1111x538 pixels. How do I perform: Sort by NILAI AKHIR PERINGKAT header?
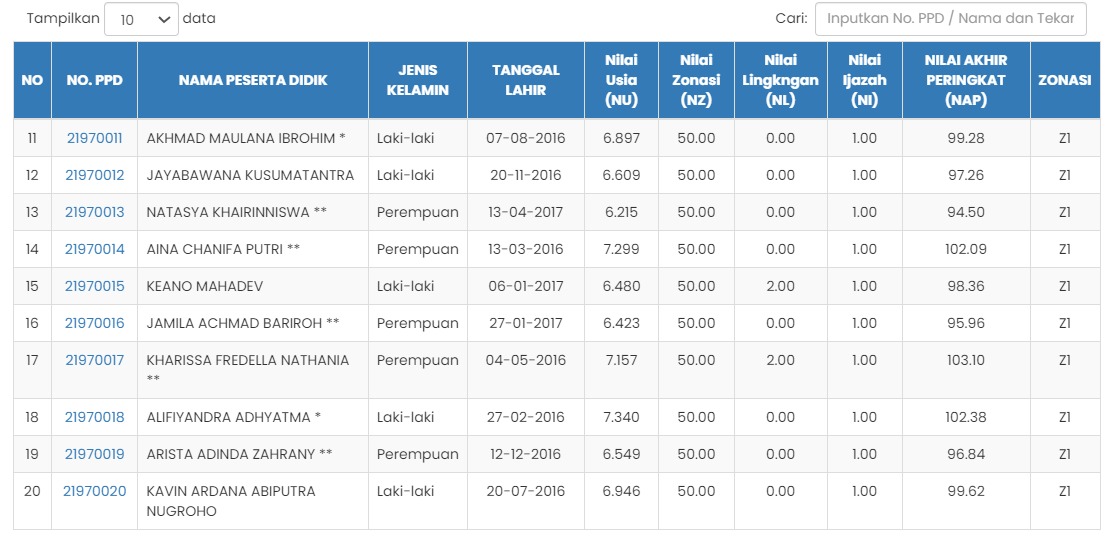click(966, 80)
